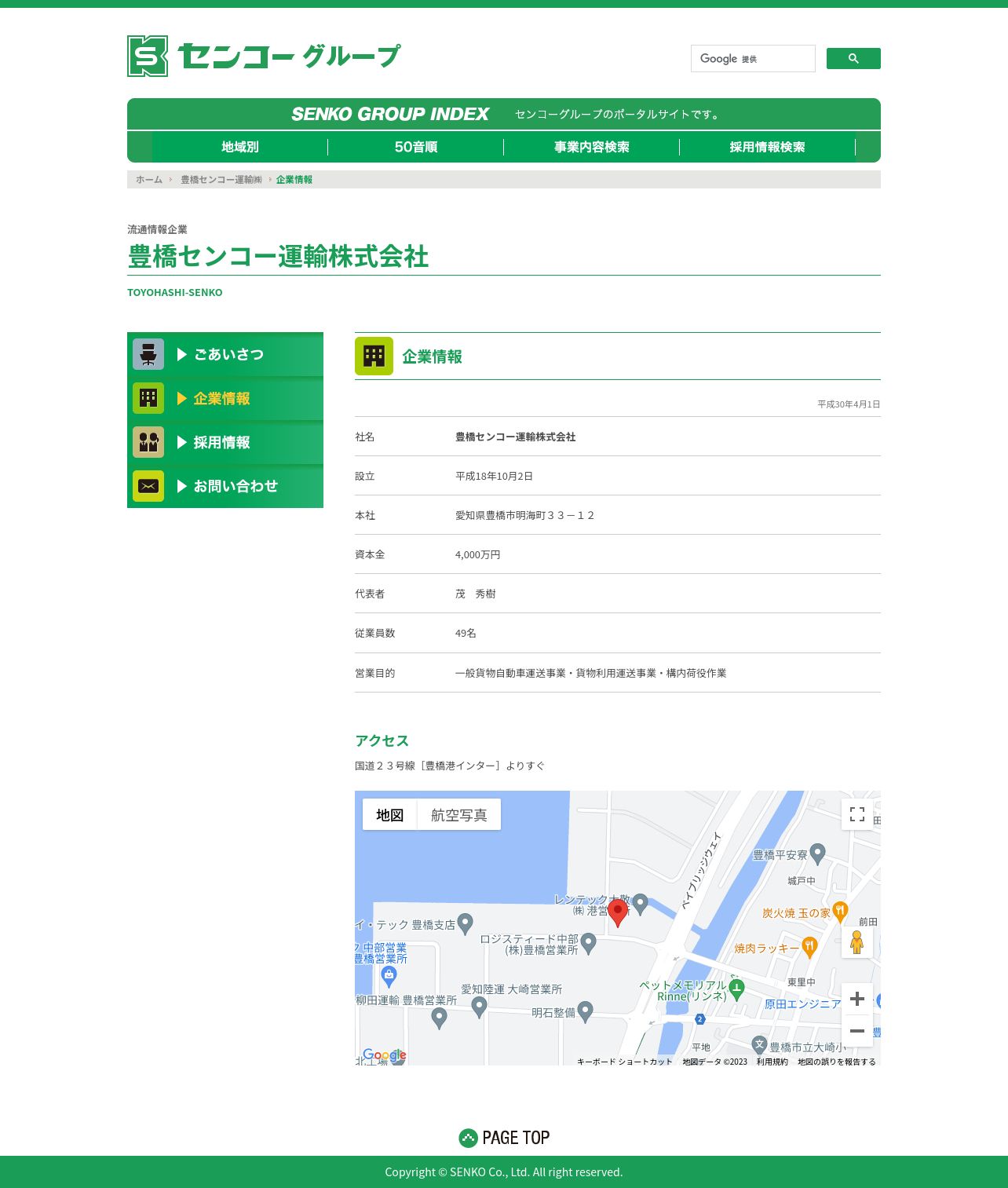Click the 平成30年4月1日 date text

pos(849,404)
